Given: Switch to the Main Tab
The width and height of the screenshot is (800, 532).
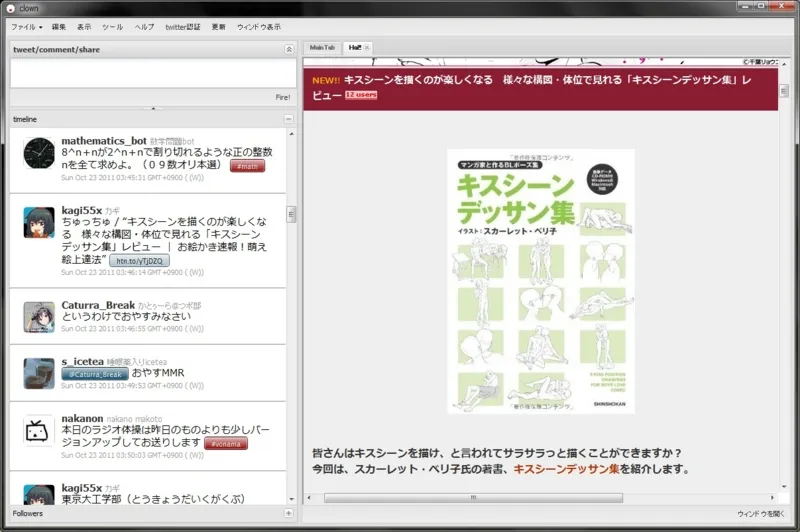Looking at the screenshot, I should point(322,48).
